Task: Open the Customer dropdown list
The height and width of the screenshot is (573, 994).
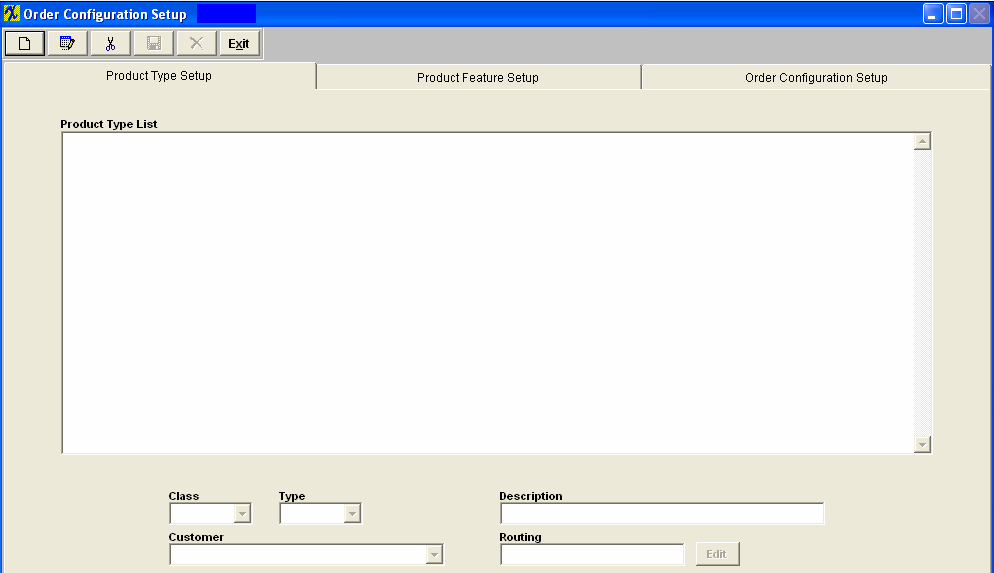Action: tap(434, 555)
